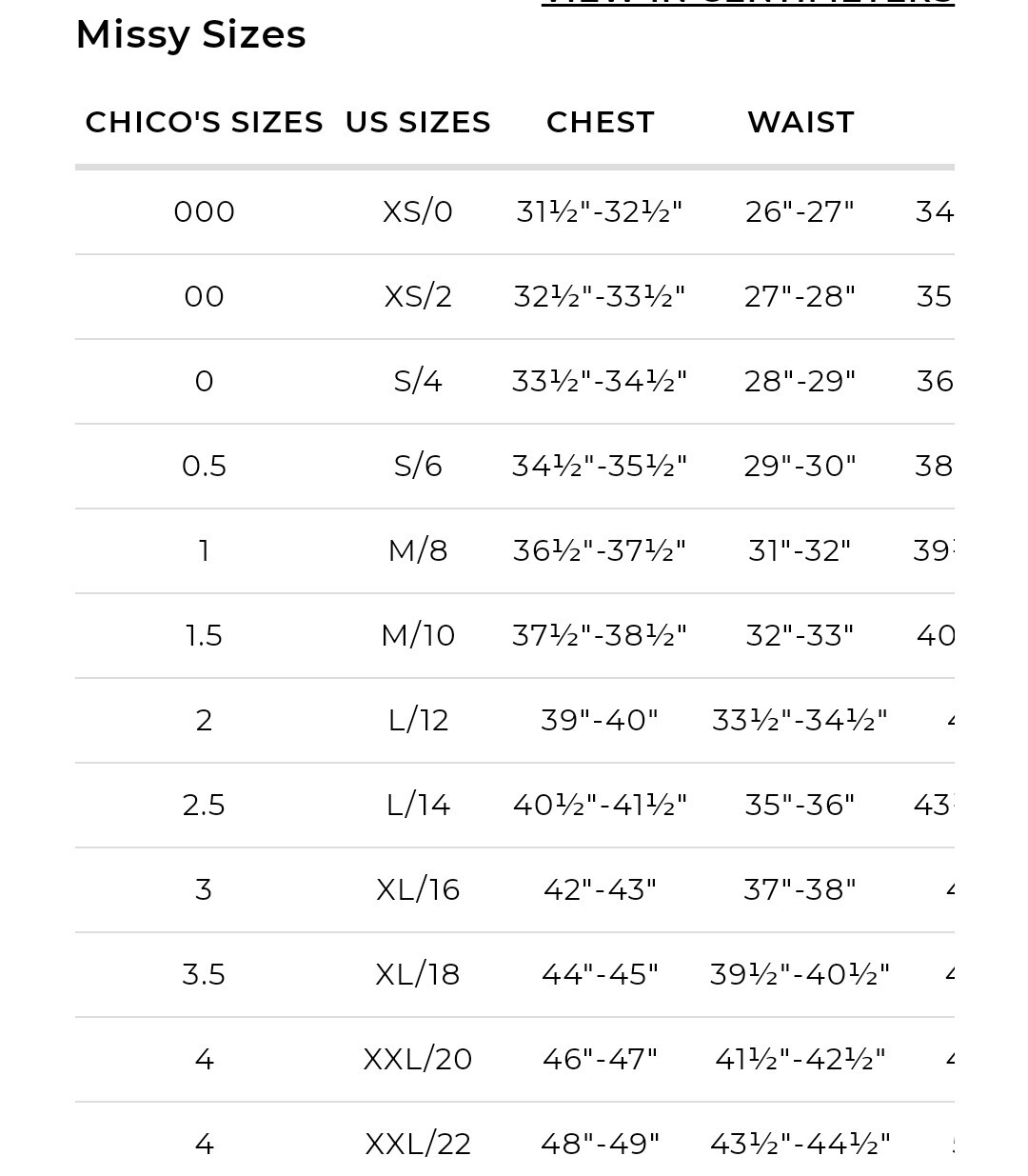Select the Chest column header
This screenshot has height=1176, width=1028.
pos(601,122)
